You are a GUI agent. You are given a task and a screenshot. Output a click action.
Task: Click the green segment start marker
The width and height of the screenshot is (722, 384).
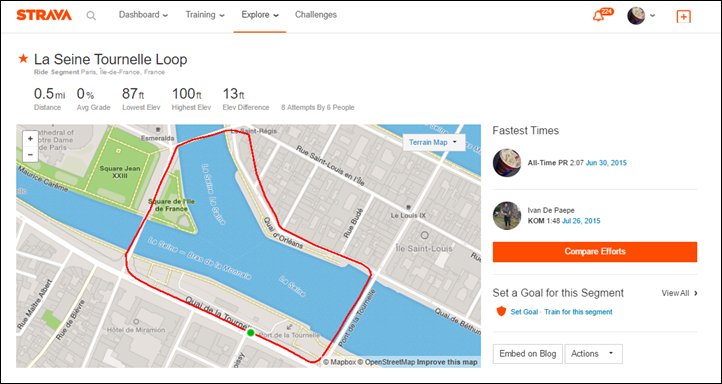click(250, 332)
